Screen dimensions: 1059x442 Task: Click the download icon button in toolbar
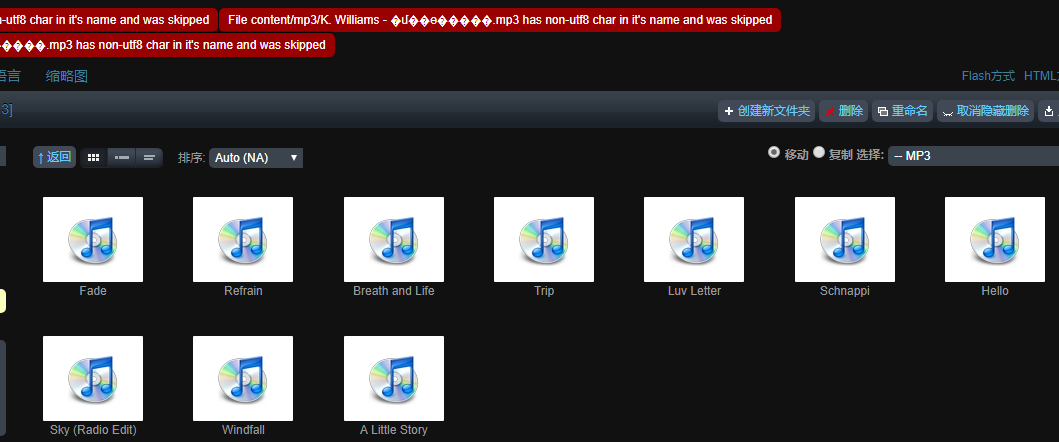(1048, 111)
